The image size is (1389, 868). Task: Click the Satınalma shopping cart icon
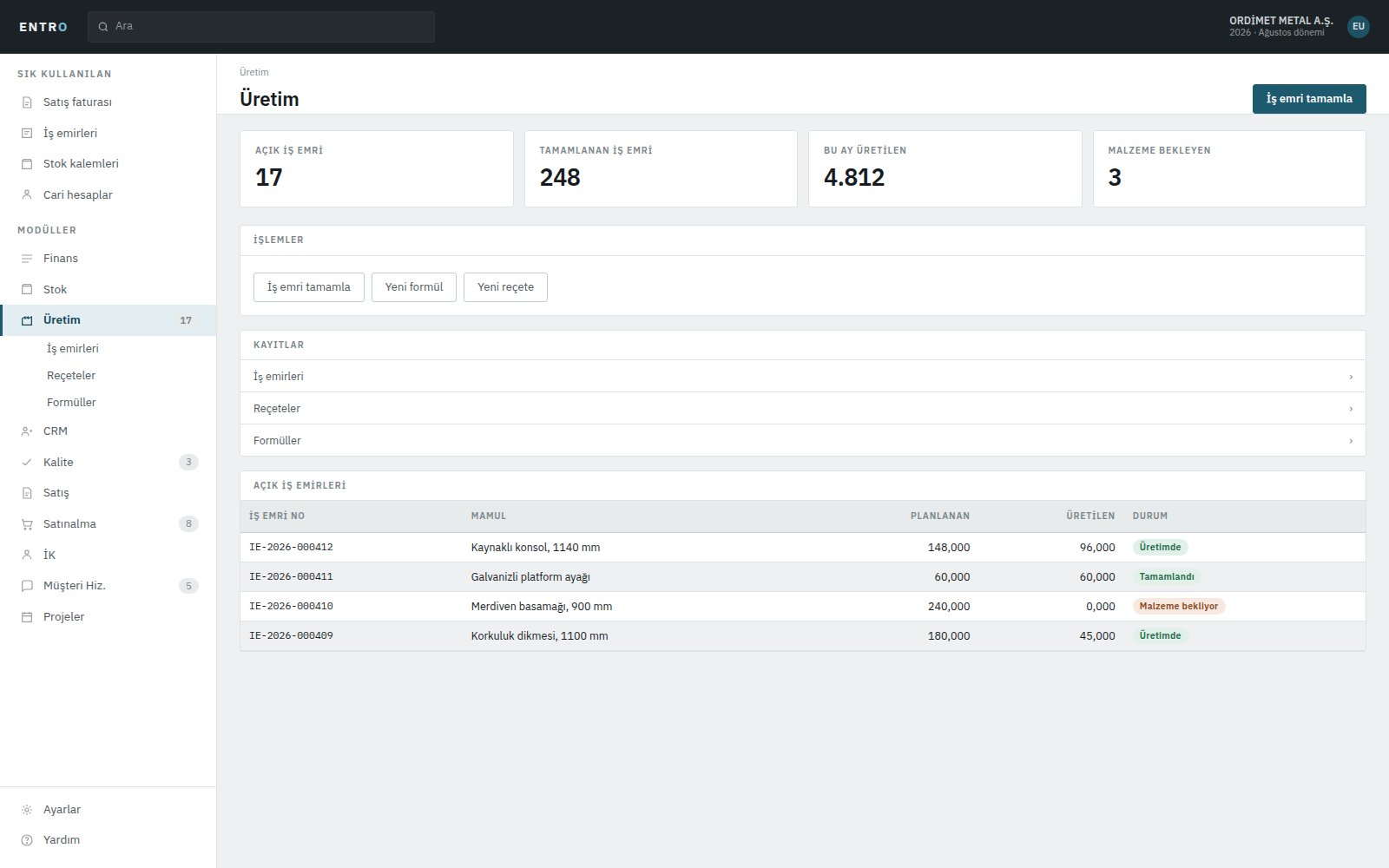pos(27,524)
